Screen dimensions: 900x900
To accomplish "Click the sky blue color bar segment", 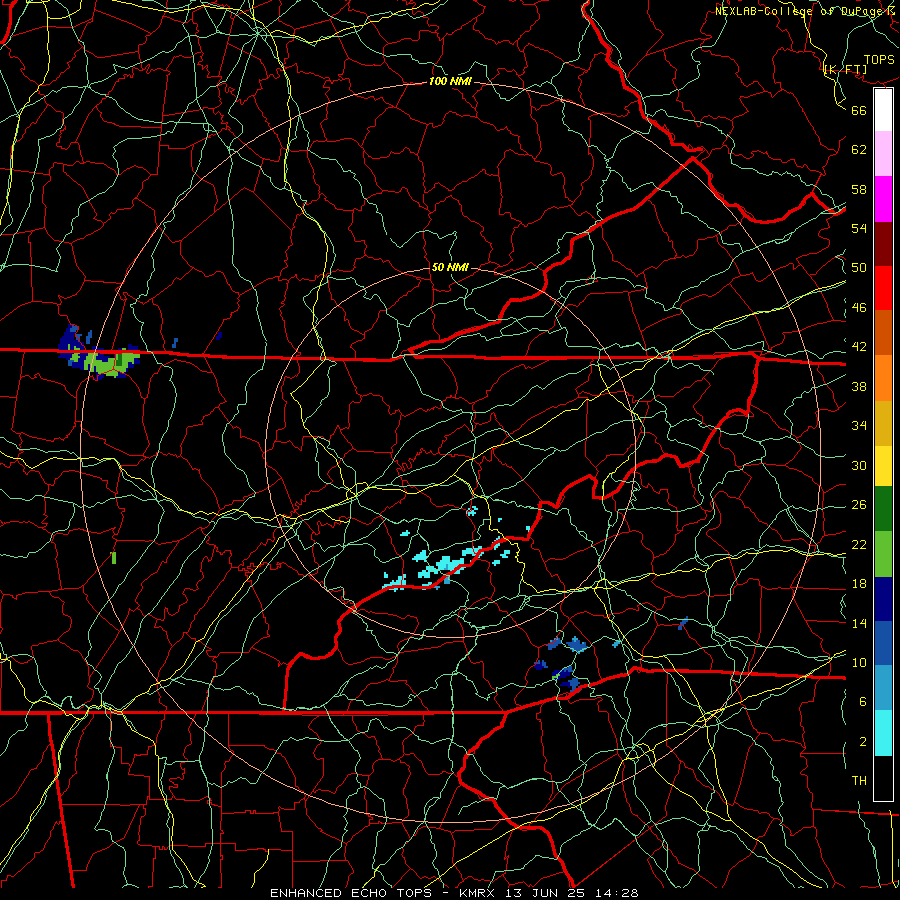I will point(883,688).
